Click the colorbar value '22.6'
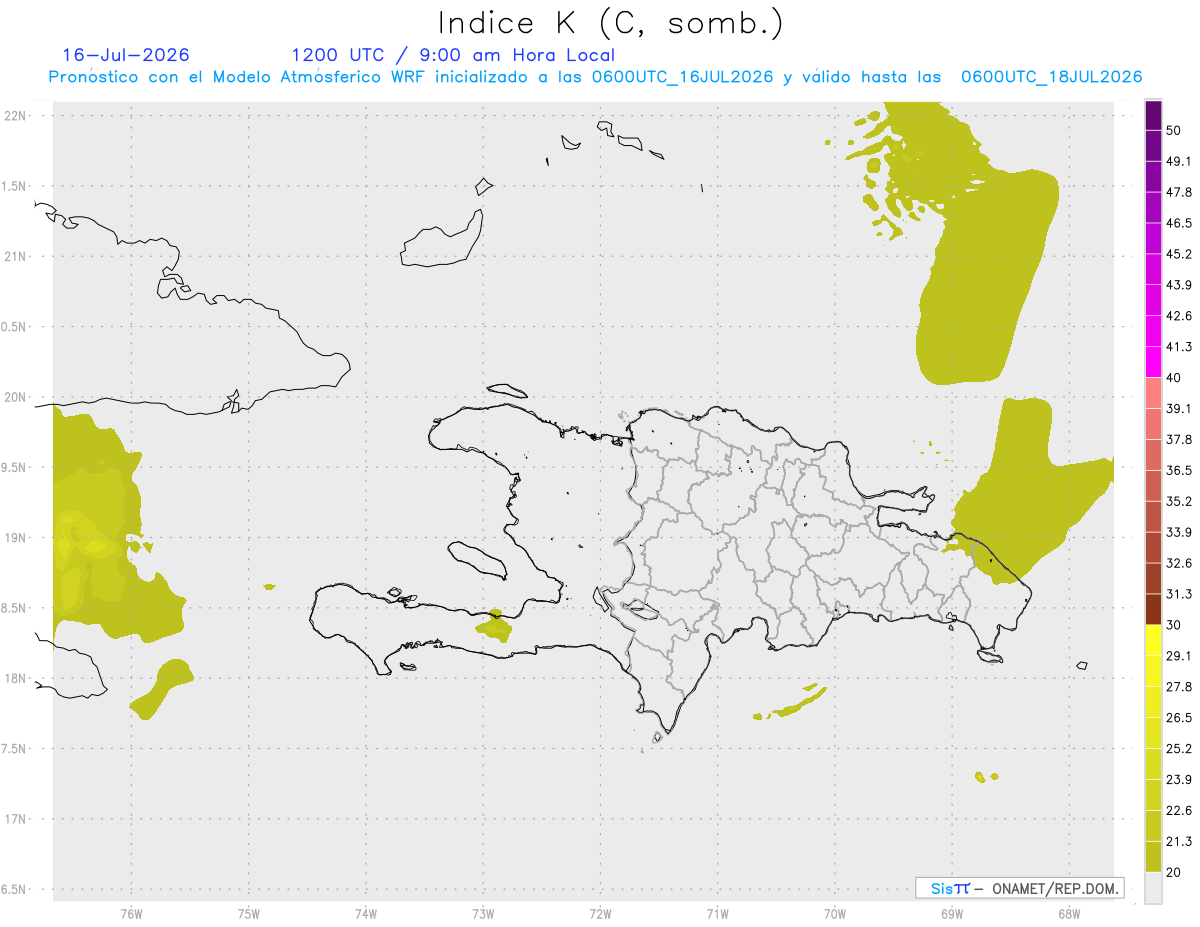Viewport: 1200px width, 927px height. tap(1179, 810)
